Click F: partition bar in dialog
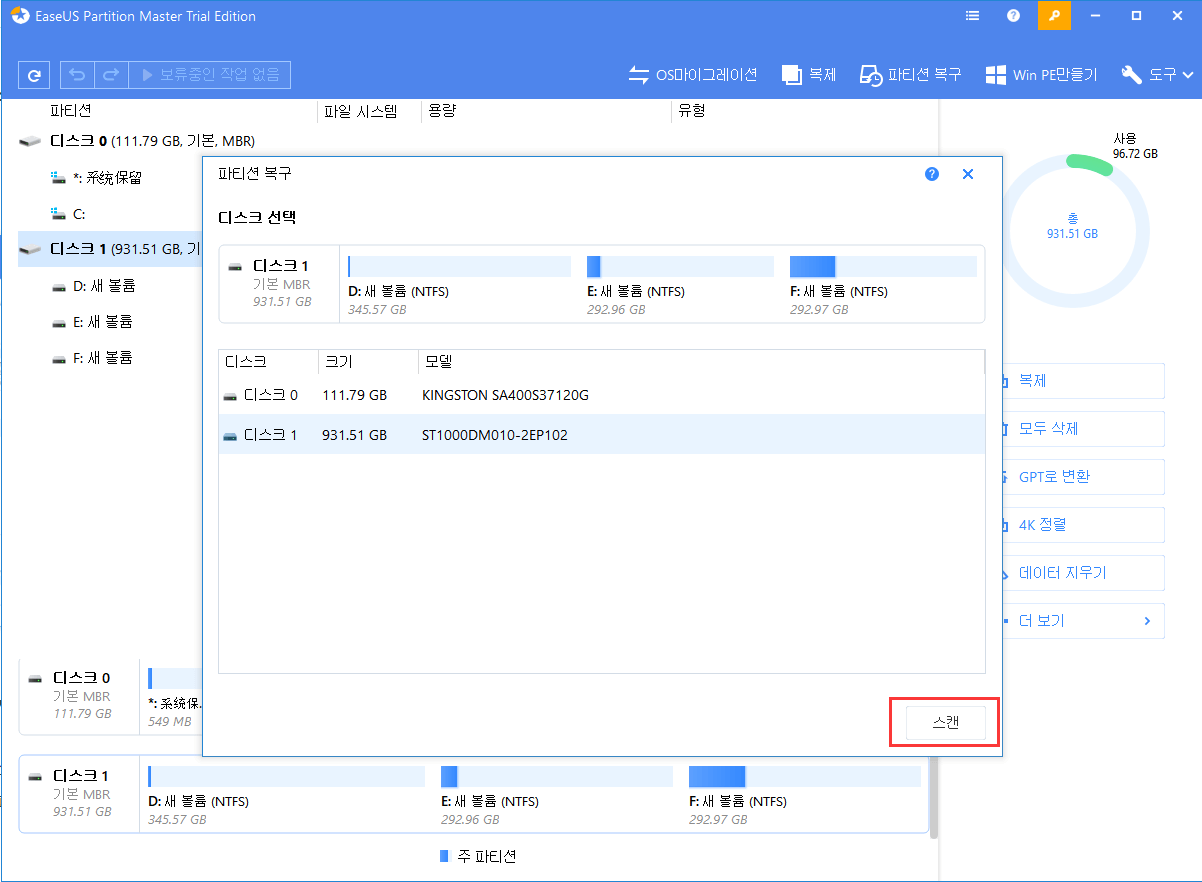Screen dimensions: 1202x882 point(883,266)
